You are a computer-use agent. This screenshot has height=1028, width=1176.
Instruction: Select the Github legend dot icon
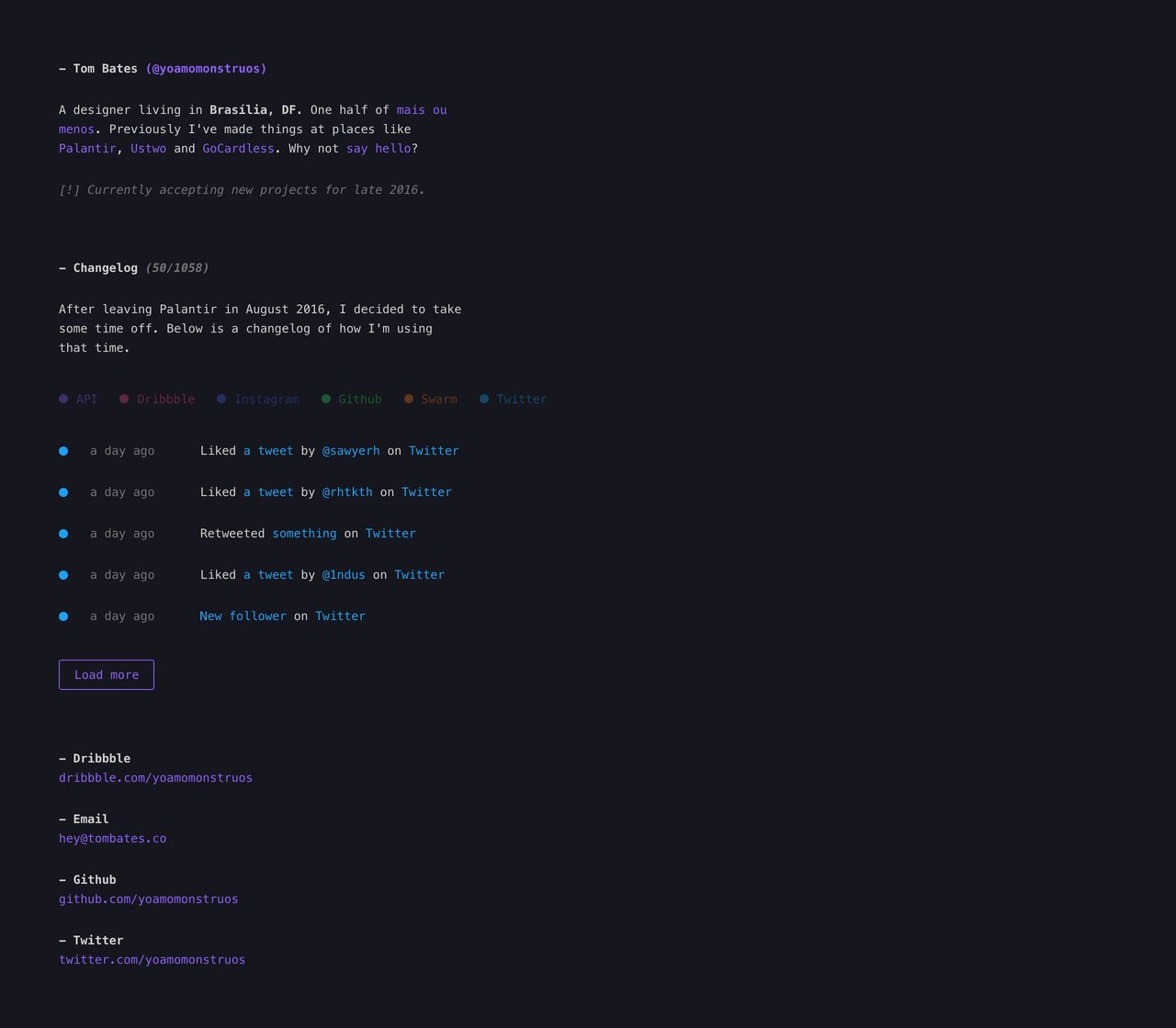[x=325, y=399]
